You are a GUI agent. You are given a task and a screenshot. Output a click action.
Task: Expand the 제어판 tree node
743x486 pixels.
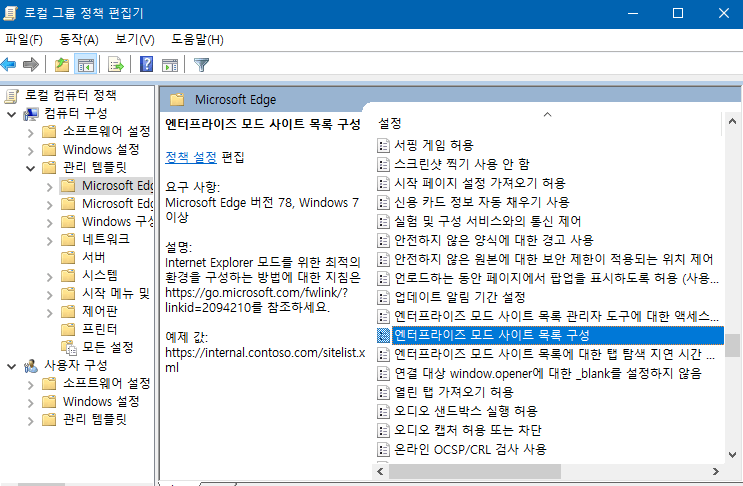tap(50, 312)
